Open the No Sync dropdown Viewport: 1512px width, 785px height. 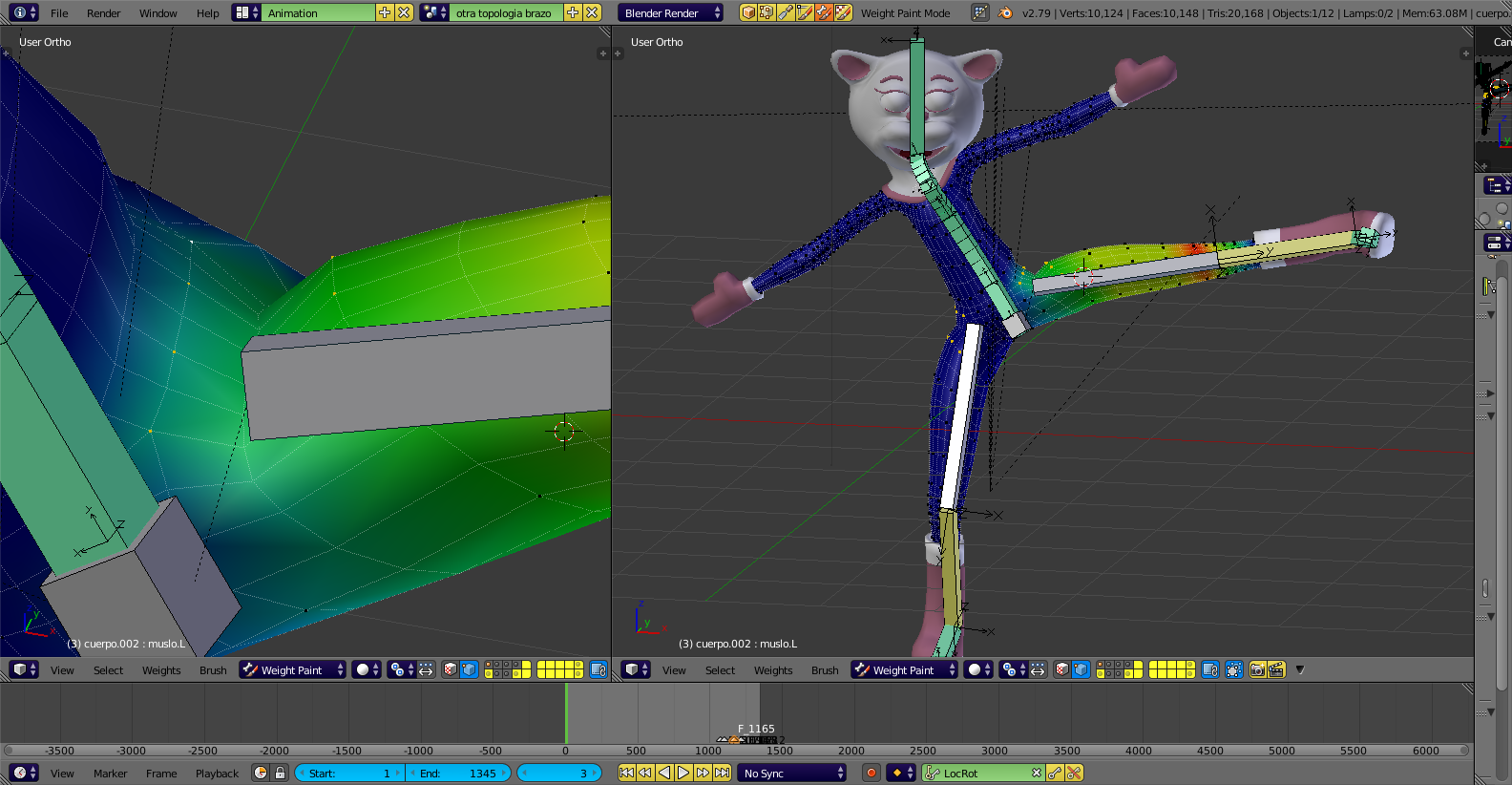point(792,773)
